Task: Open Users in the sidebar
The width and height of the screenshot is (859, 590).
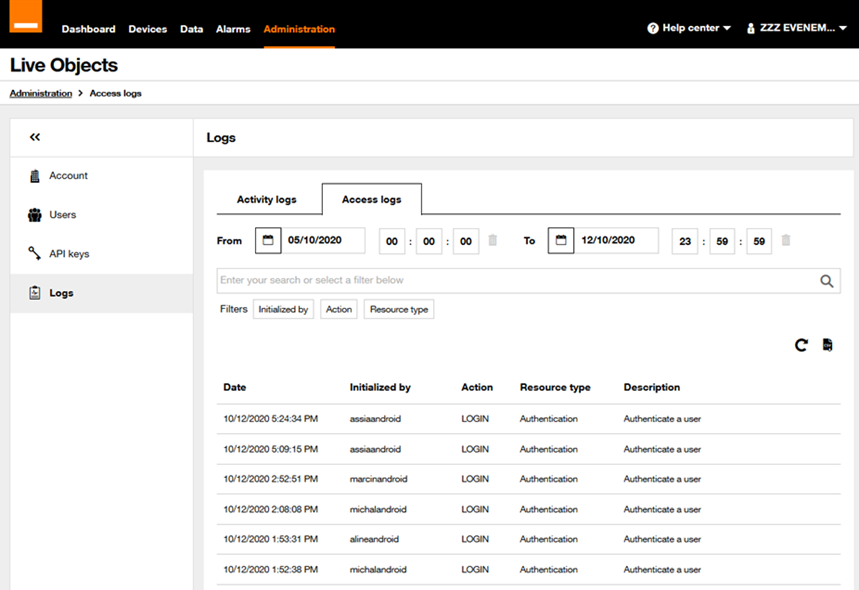Action: pos(101,215)
